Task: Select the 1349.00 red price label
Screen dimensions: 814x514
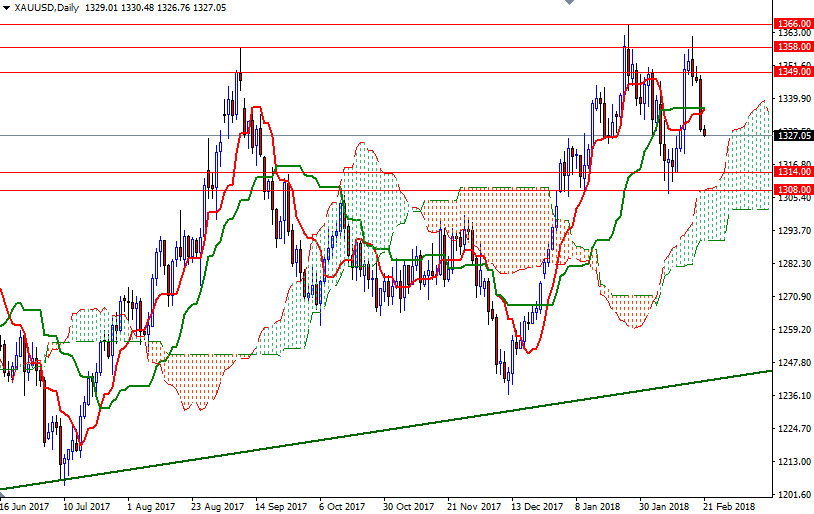Action: [792, 71]
